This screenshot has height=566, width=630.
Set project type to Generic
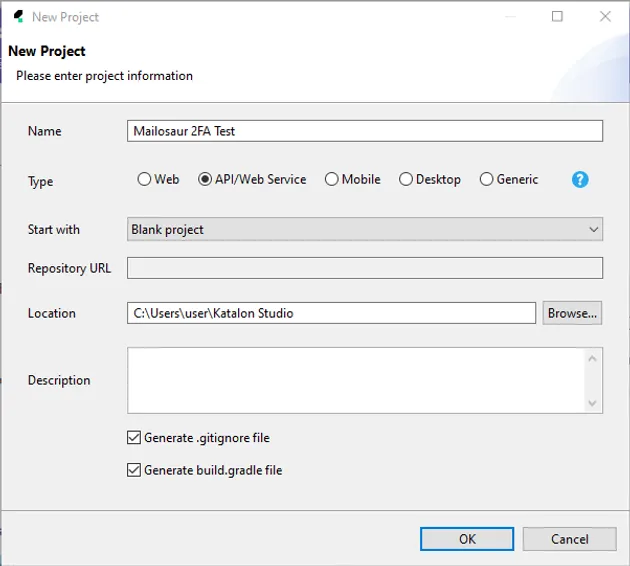coord(487,180)
